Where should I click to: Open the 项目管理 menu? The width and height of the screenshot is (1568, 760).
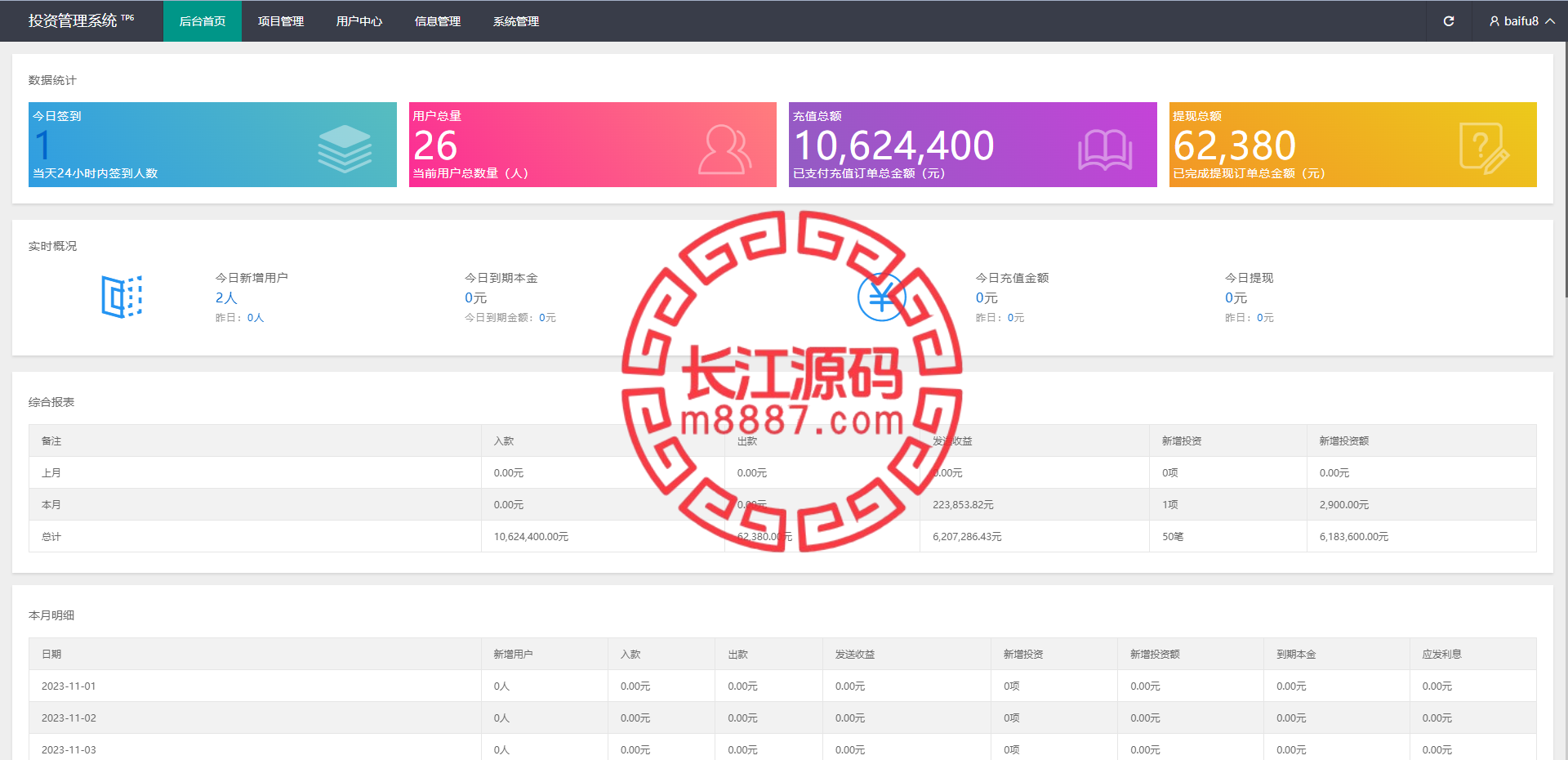point(281,21)
